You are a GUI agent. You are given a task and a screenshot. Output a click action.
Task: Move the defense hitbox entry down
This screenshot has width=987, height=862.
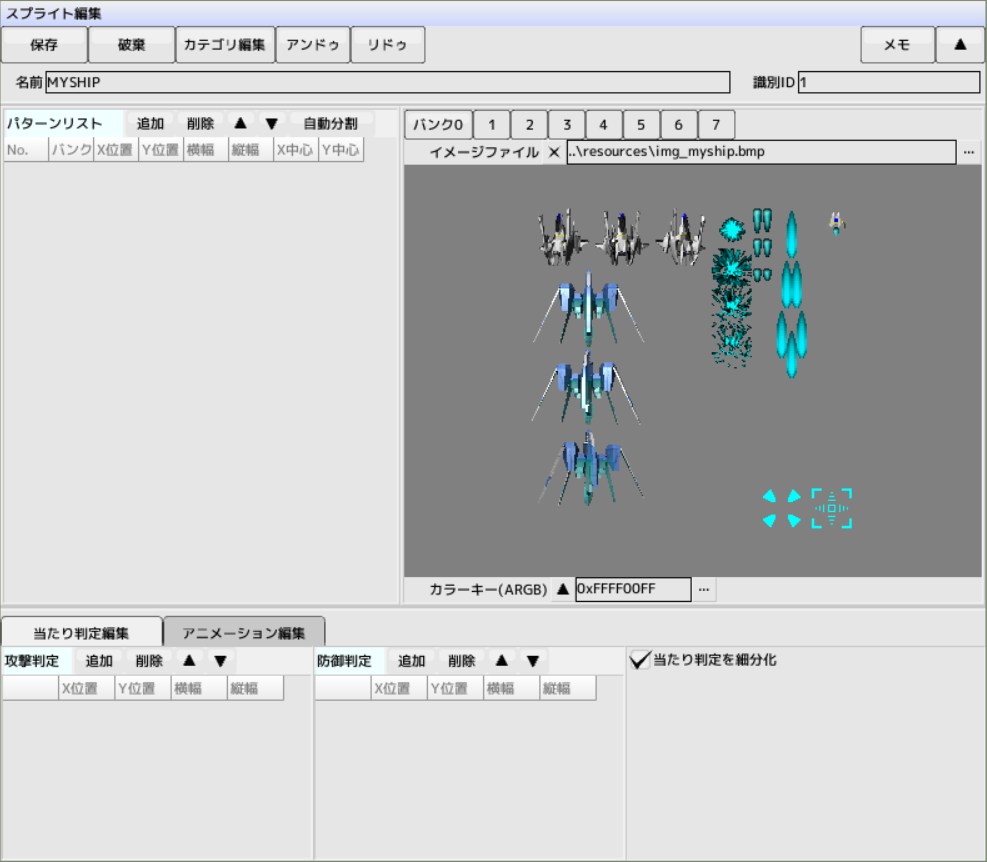click(533, 661)
